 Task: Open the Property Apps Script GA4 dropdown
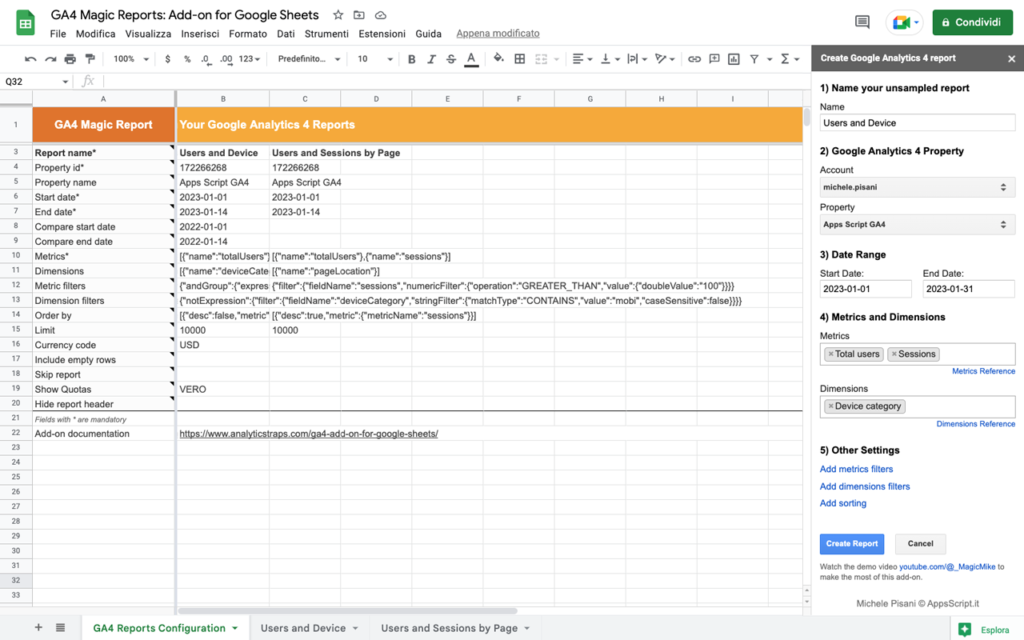(917, 225)
